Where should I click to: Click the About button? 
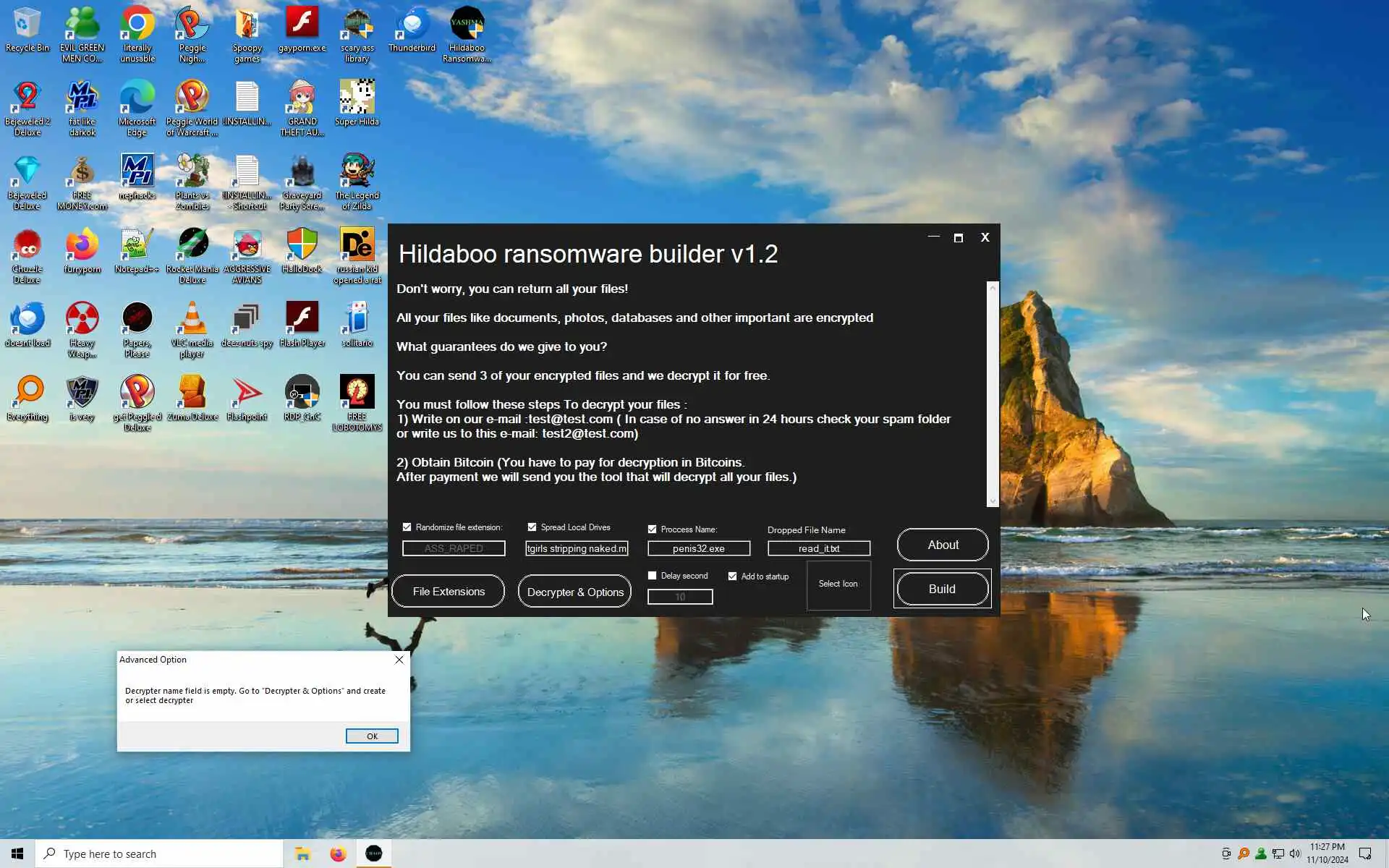(942, 545)
